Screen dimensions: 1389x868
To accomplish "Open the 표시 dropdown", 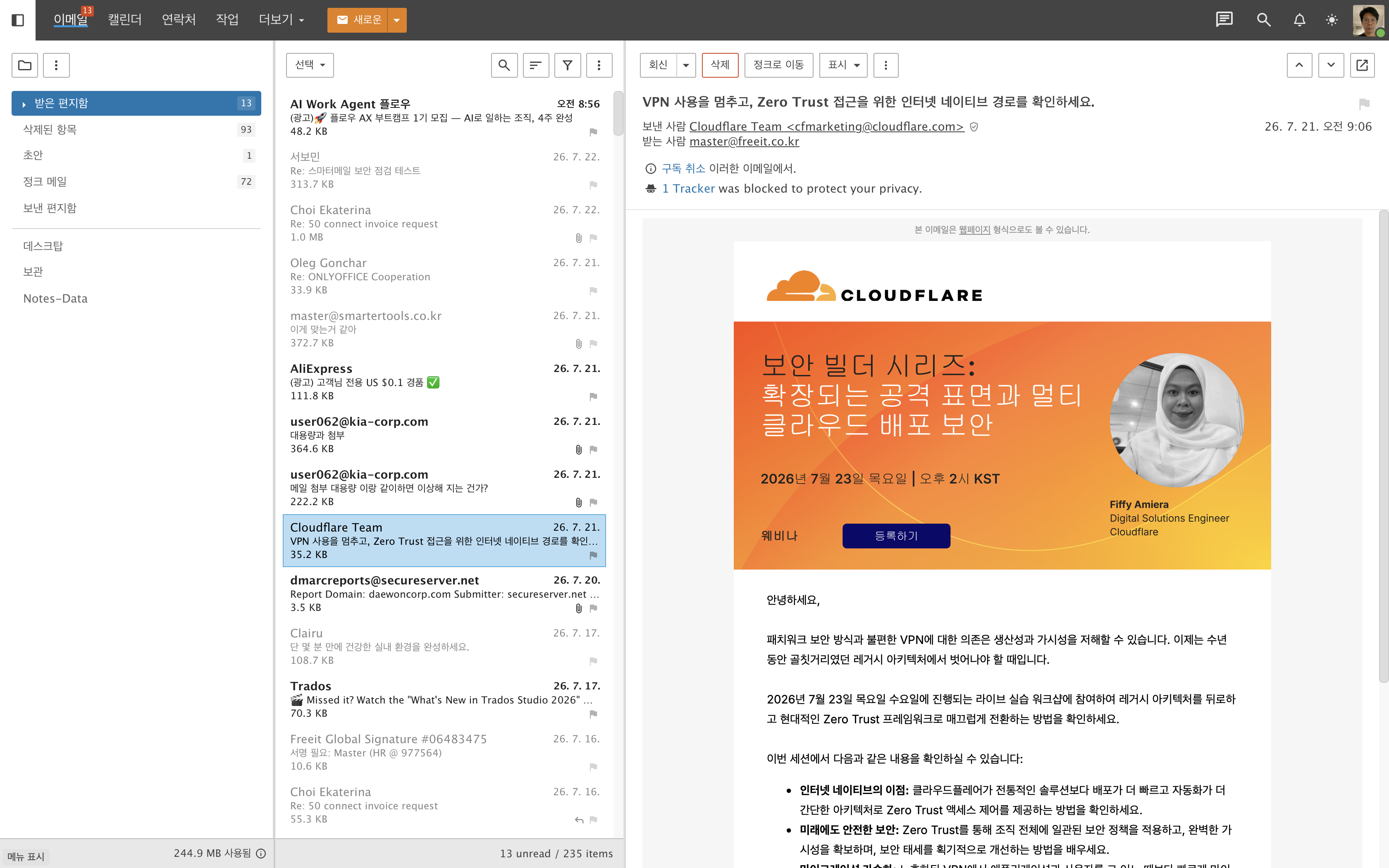I will (x=843, y=65).
